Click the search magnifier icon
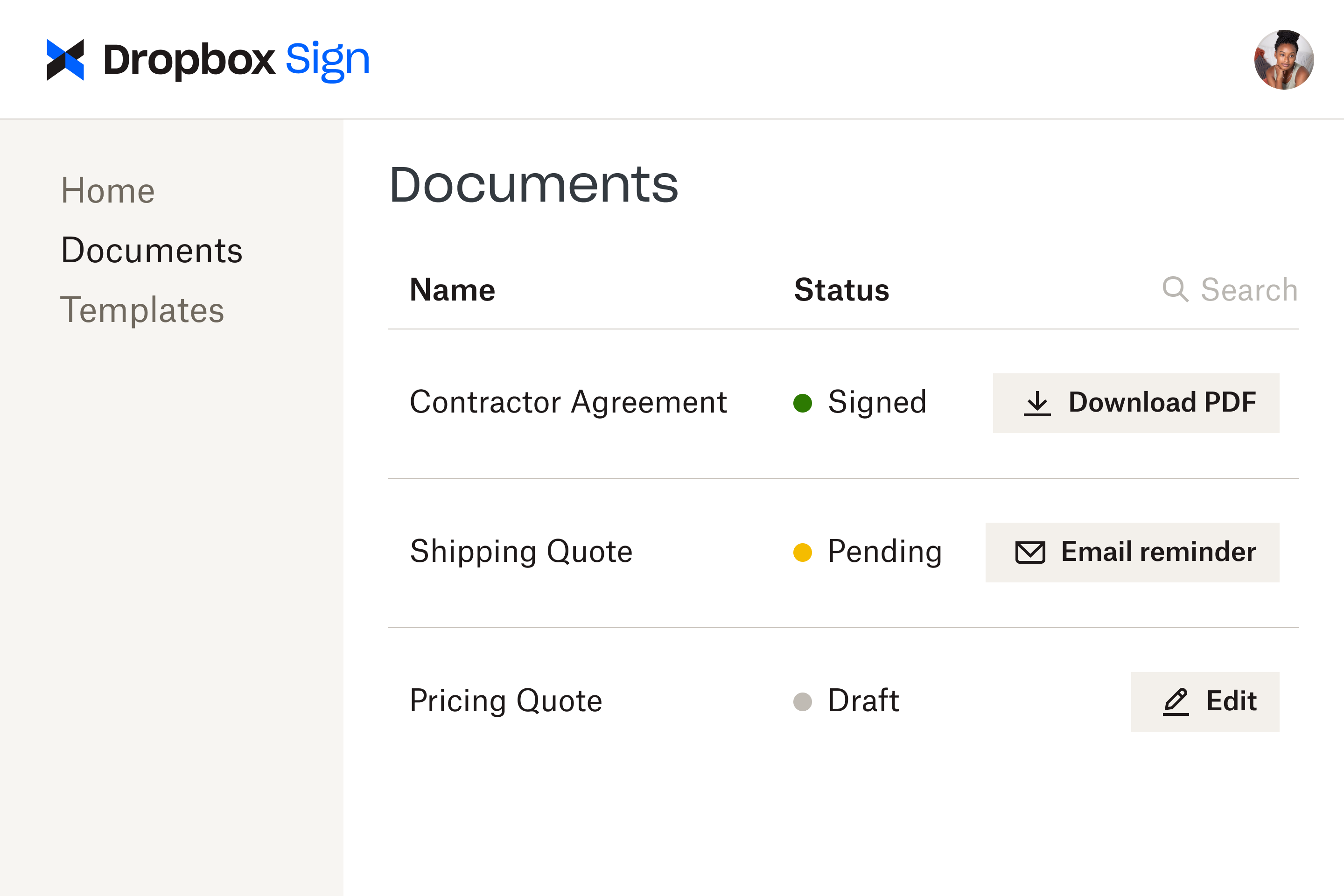Image resolution: width=1344 pixels, height=896 pixels. pos(1176,289)
